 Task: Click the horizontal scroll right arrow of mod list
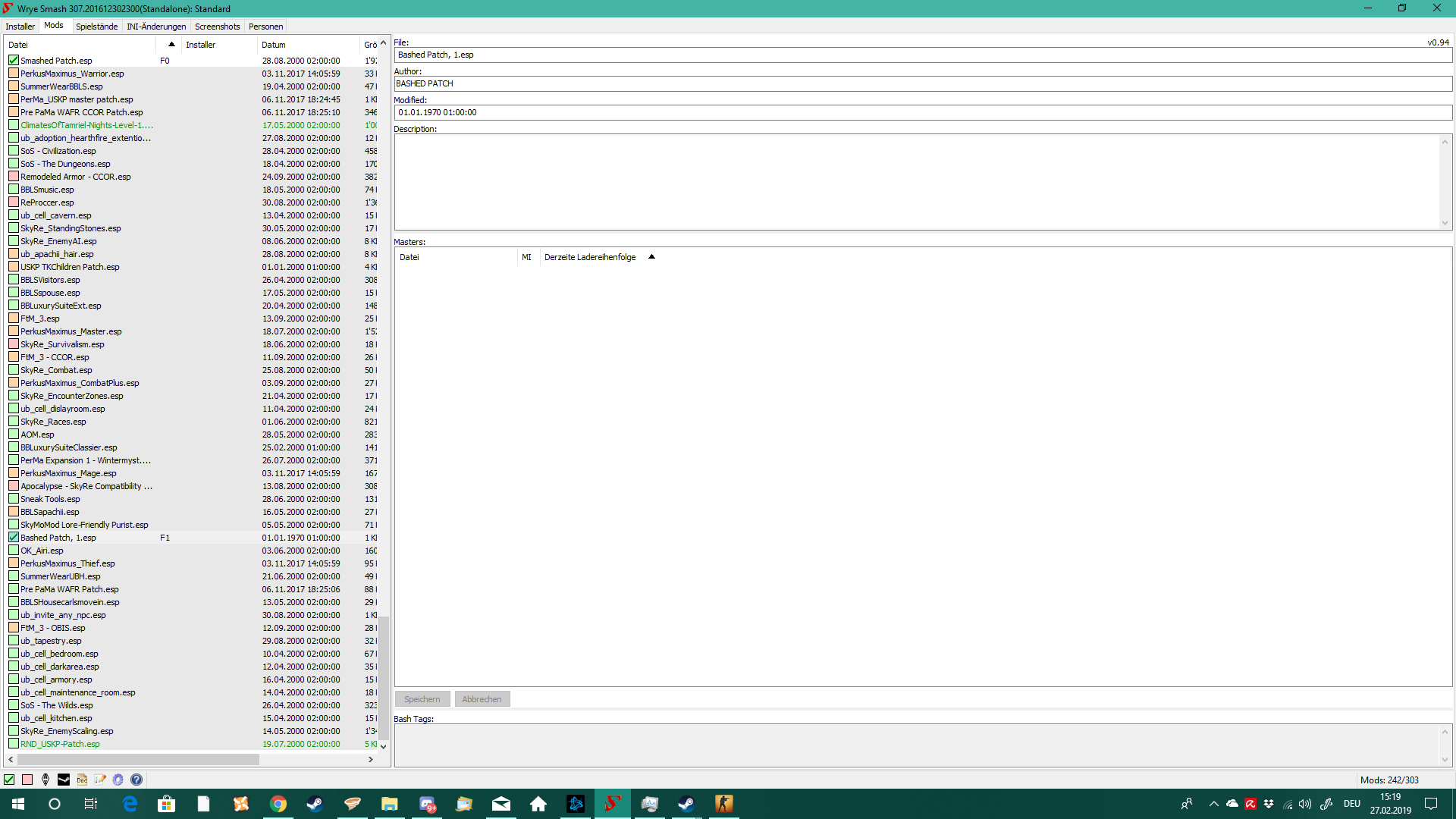pyautogui.click(x=371, y=759)
